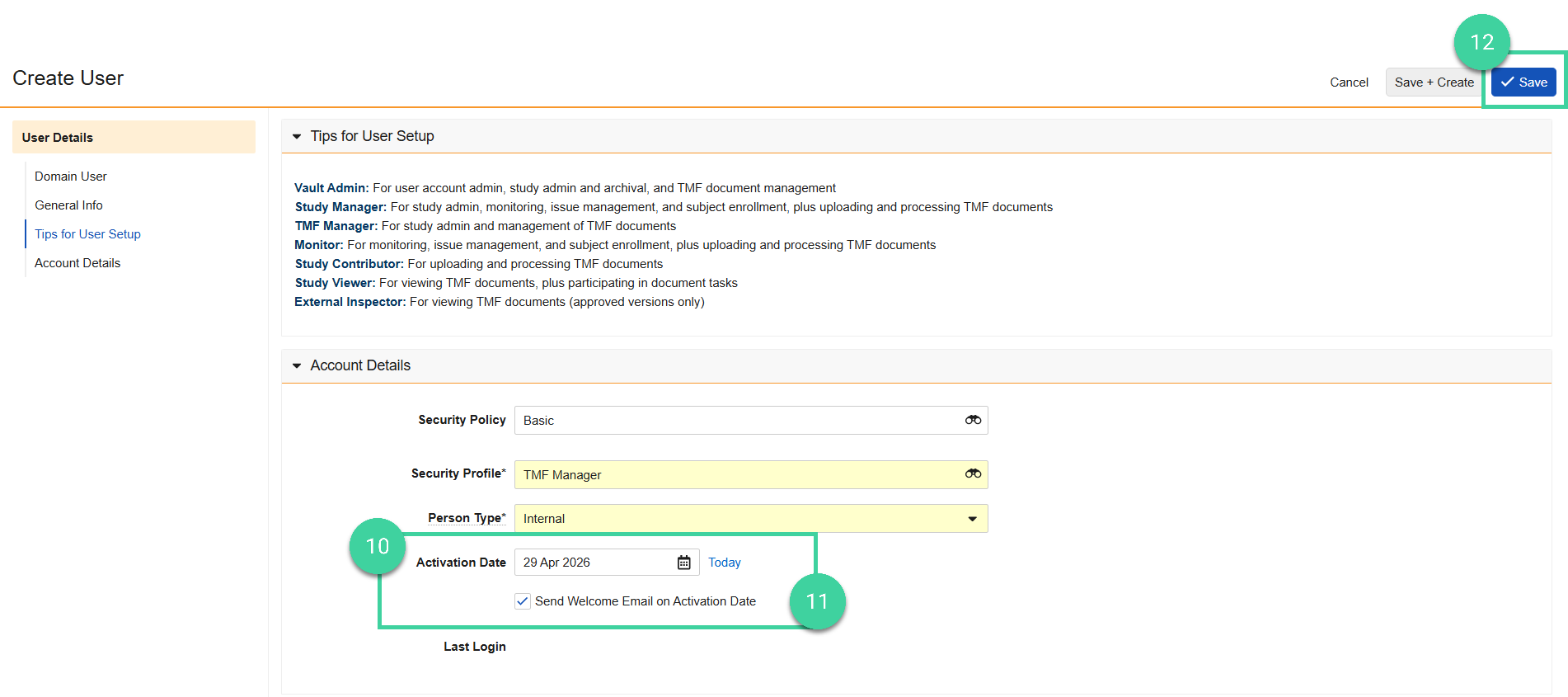Toggle Send Welcome Email on Activation Date

pos(523,601)
